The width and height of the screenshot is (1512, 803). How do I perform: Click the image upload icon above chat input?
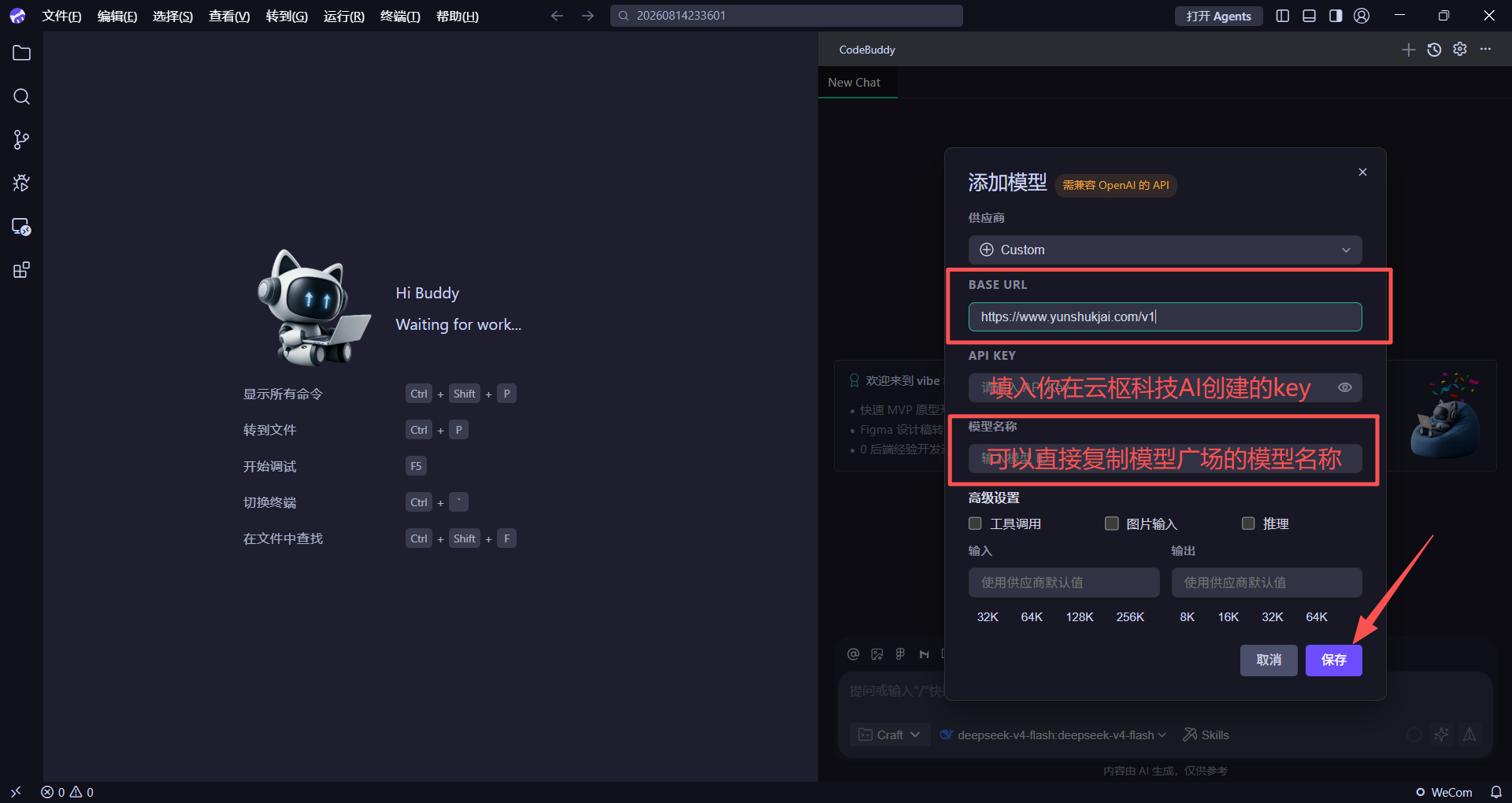(877, 654)
